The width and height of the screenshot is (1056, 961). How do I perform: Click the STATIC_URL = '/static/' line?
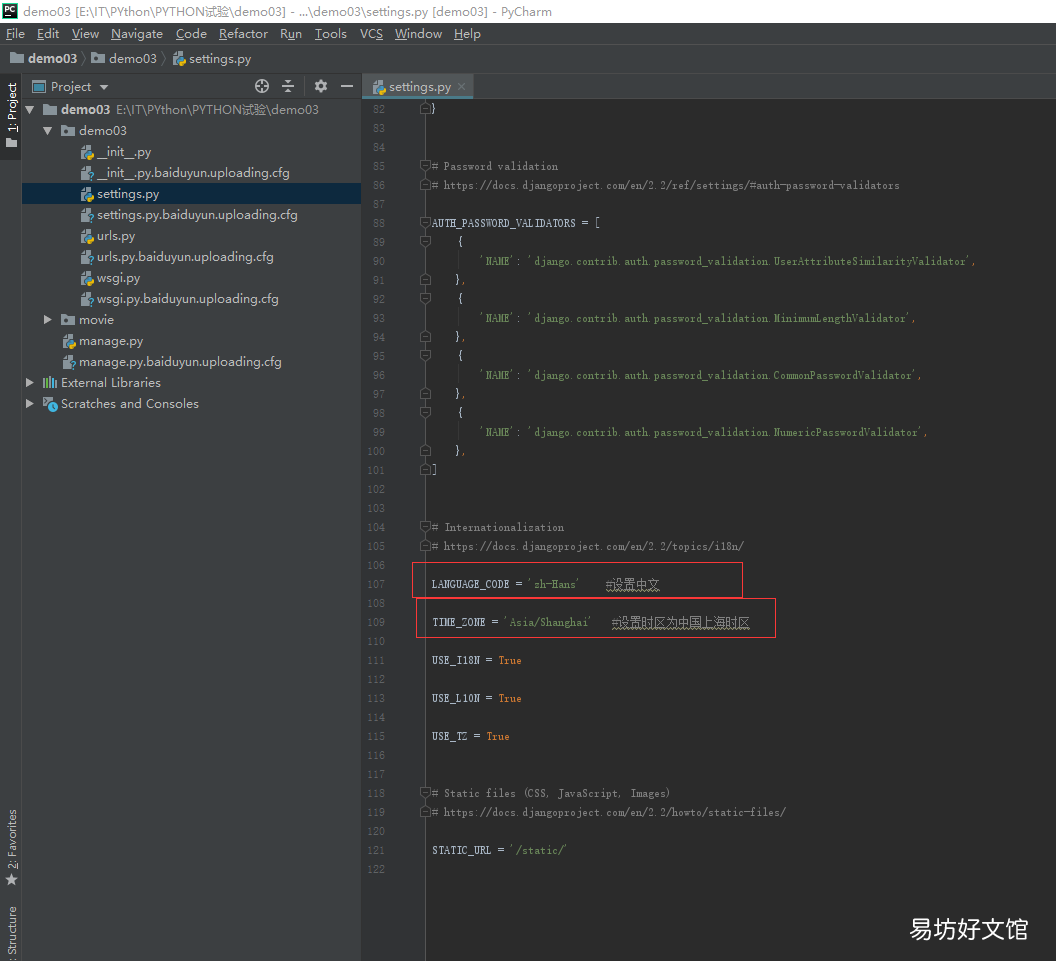(x=499, y=850)
